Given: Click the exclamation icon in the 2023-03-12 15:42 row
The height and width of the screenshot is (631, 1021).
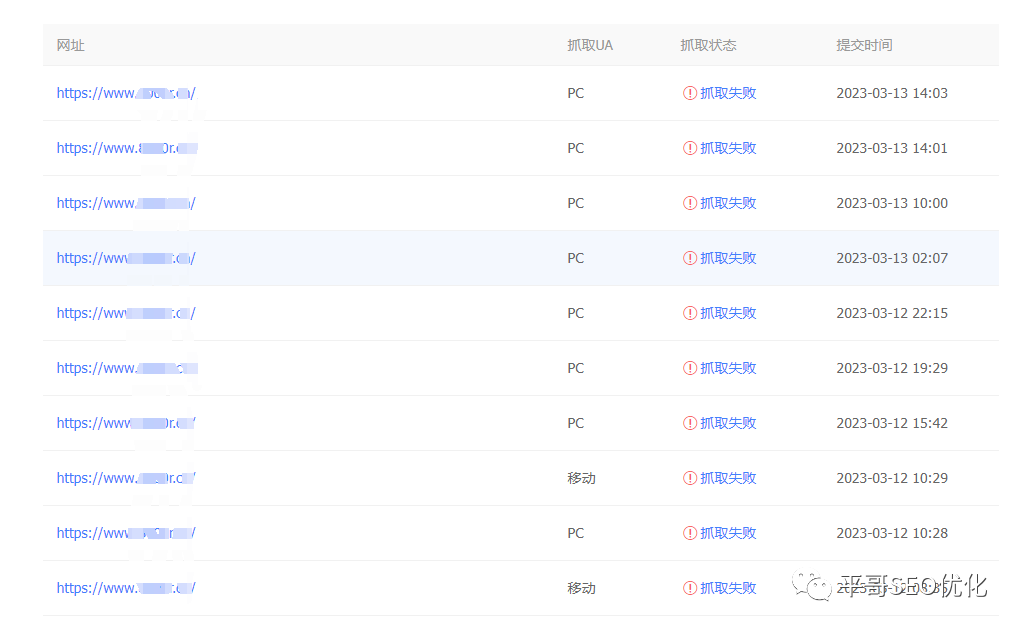Looking at the screenshot, I should point(690,423).
